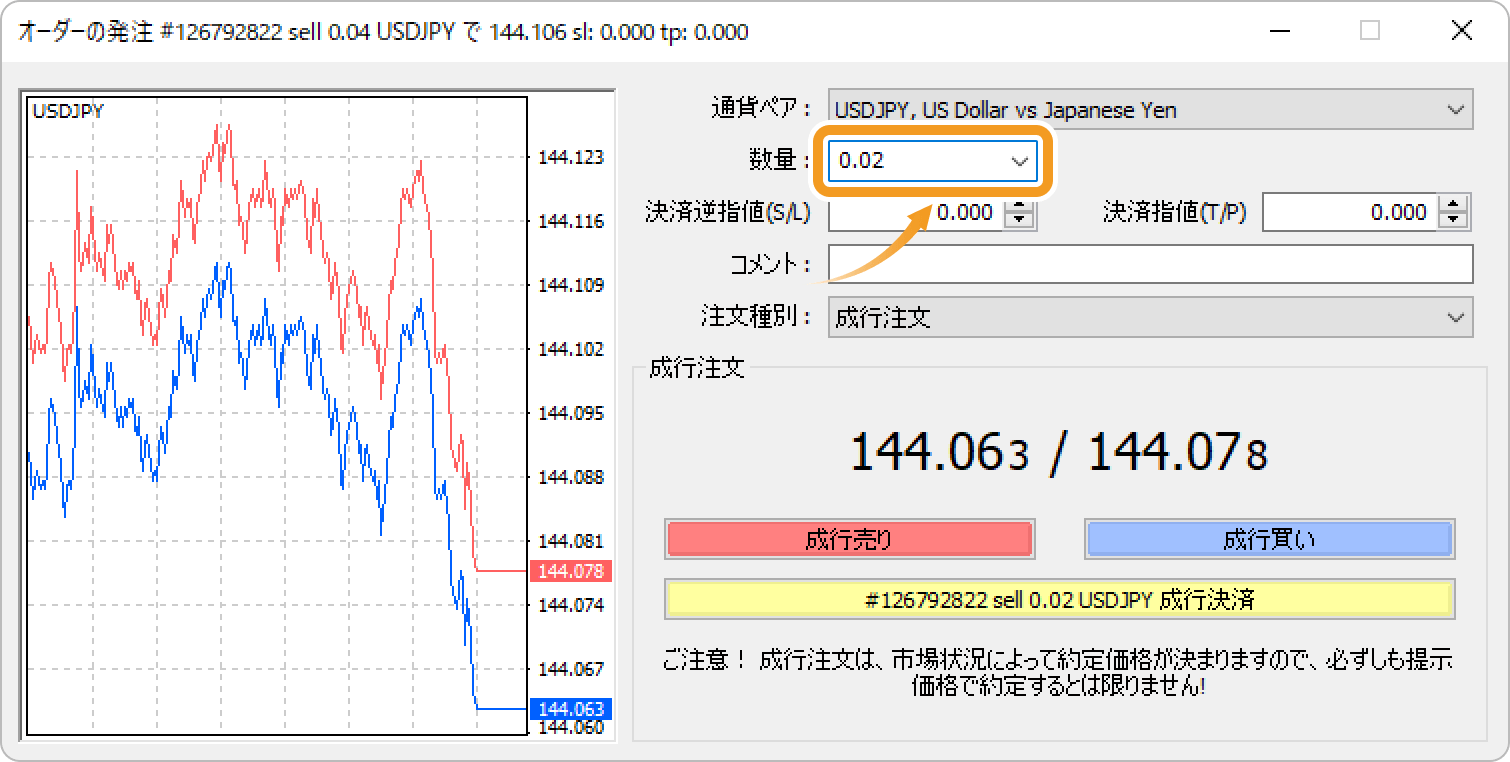Click the yellow 成行決済 close order button
The image size is (1510, 762).
1059,600
